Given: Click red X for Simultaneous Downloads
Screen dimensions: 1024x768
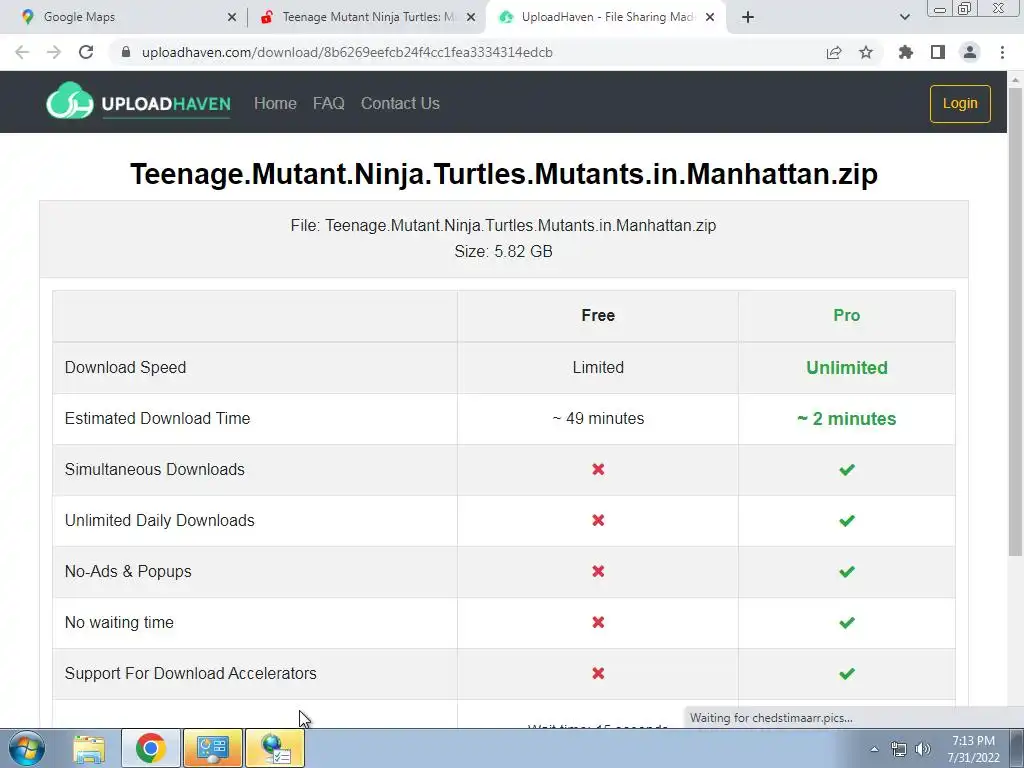Looking at the screenshot, I should tap(598, 470).
